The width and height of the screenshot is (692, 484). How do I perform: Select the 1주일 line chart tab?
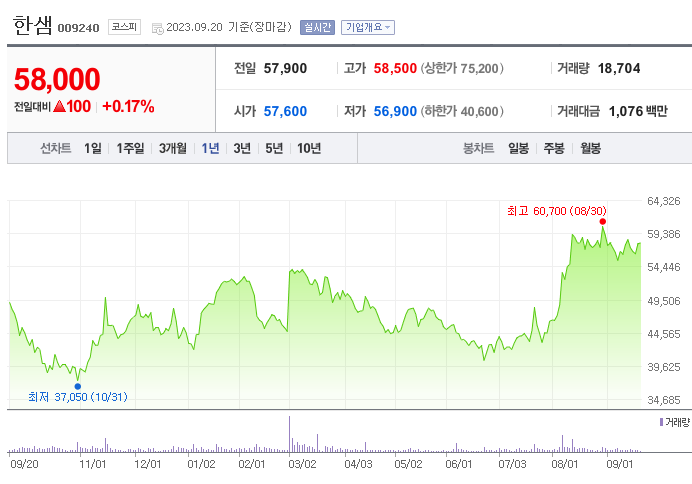(130, 148)
